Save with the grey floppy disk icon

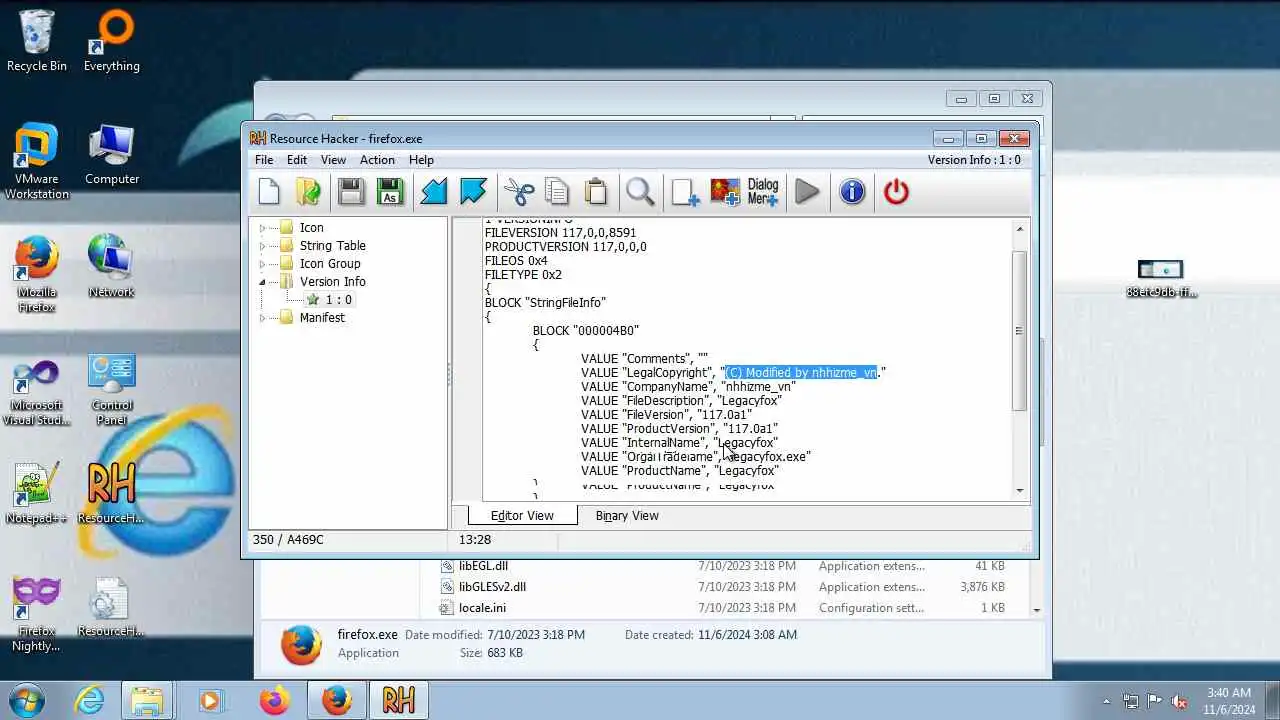351,192
